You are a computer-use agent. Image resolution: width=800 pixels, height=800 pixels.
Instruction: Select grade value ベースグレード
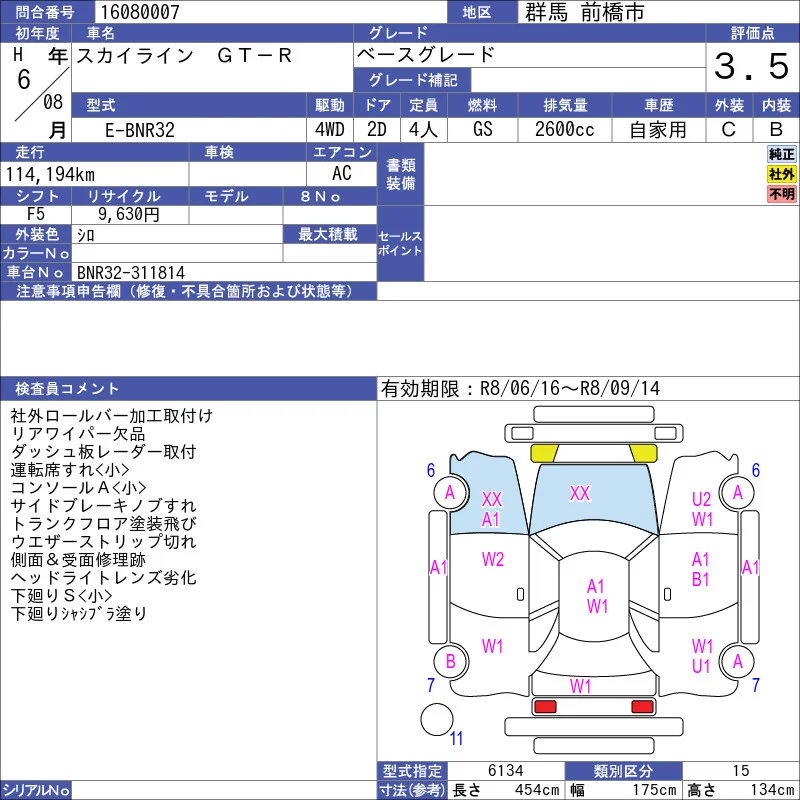tap(426, 54)
